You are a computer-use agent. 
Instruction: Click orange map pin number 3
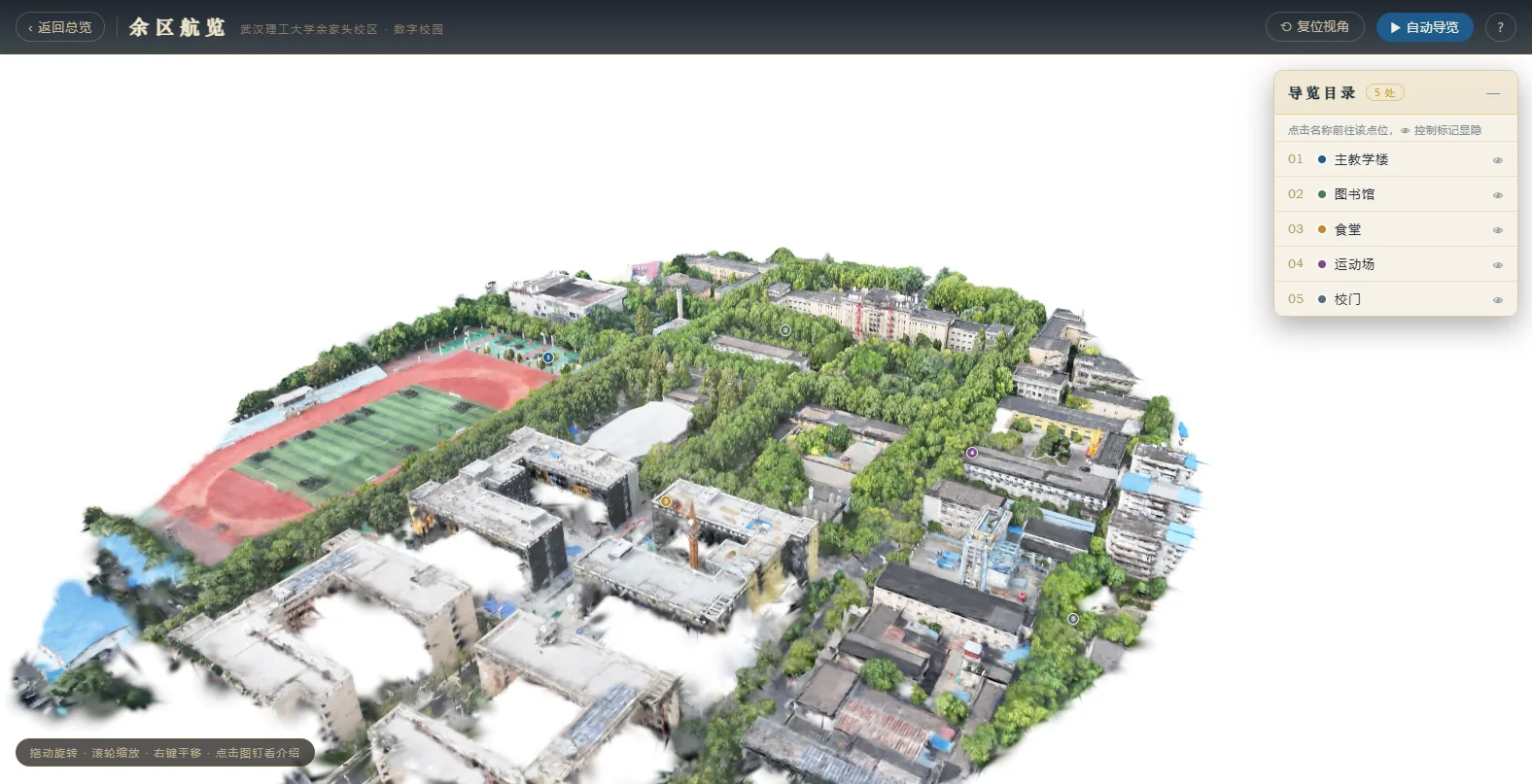[x=666, y=501]
